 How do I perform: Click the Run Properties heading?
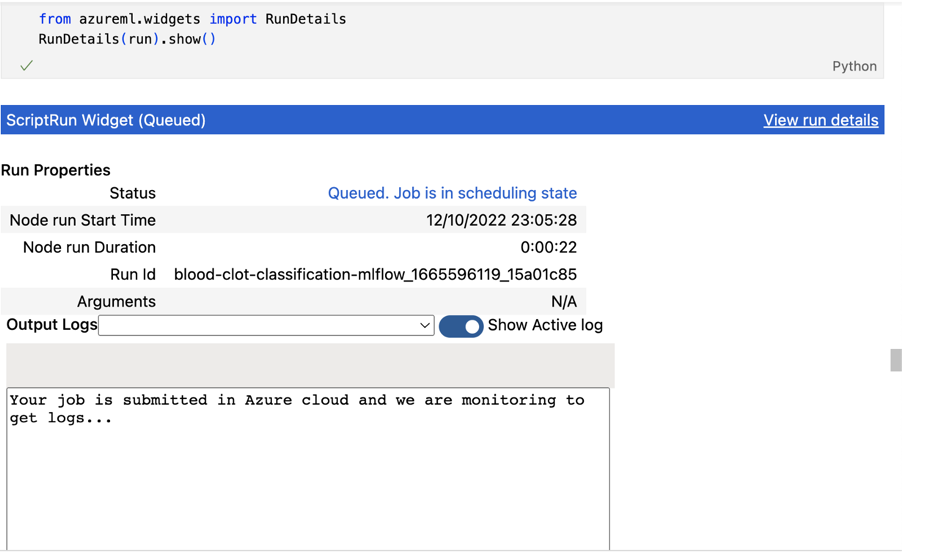click(x=56, y=170)
